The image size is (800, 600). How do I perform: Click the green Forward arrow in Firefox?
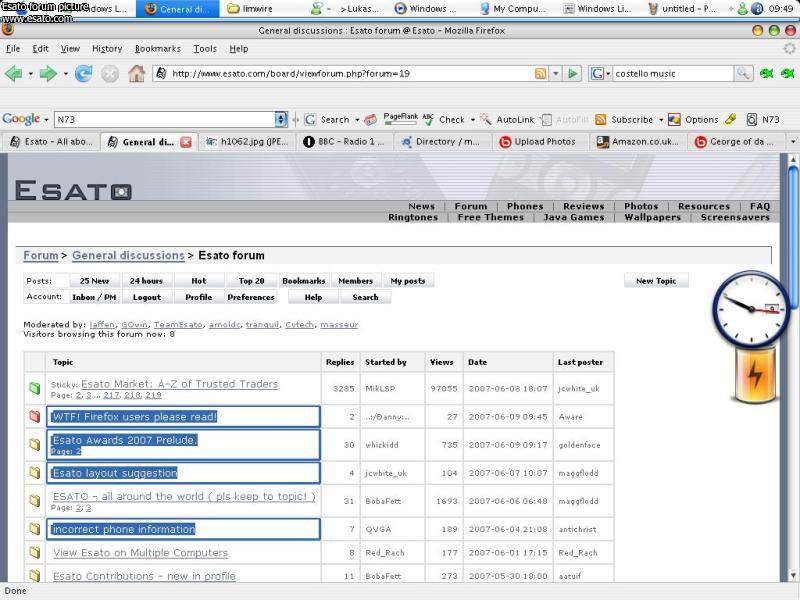tap(48, 73)
